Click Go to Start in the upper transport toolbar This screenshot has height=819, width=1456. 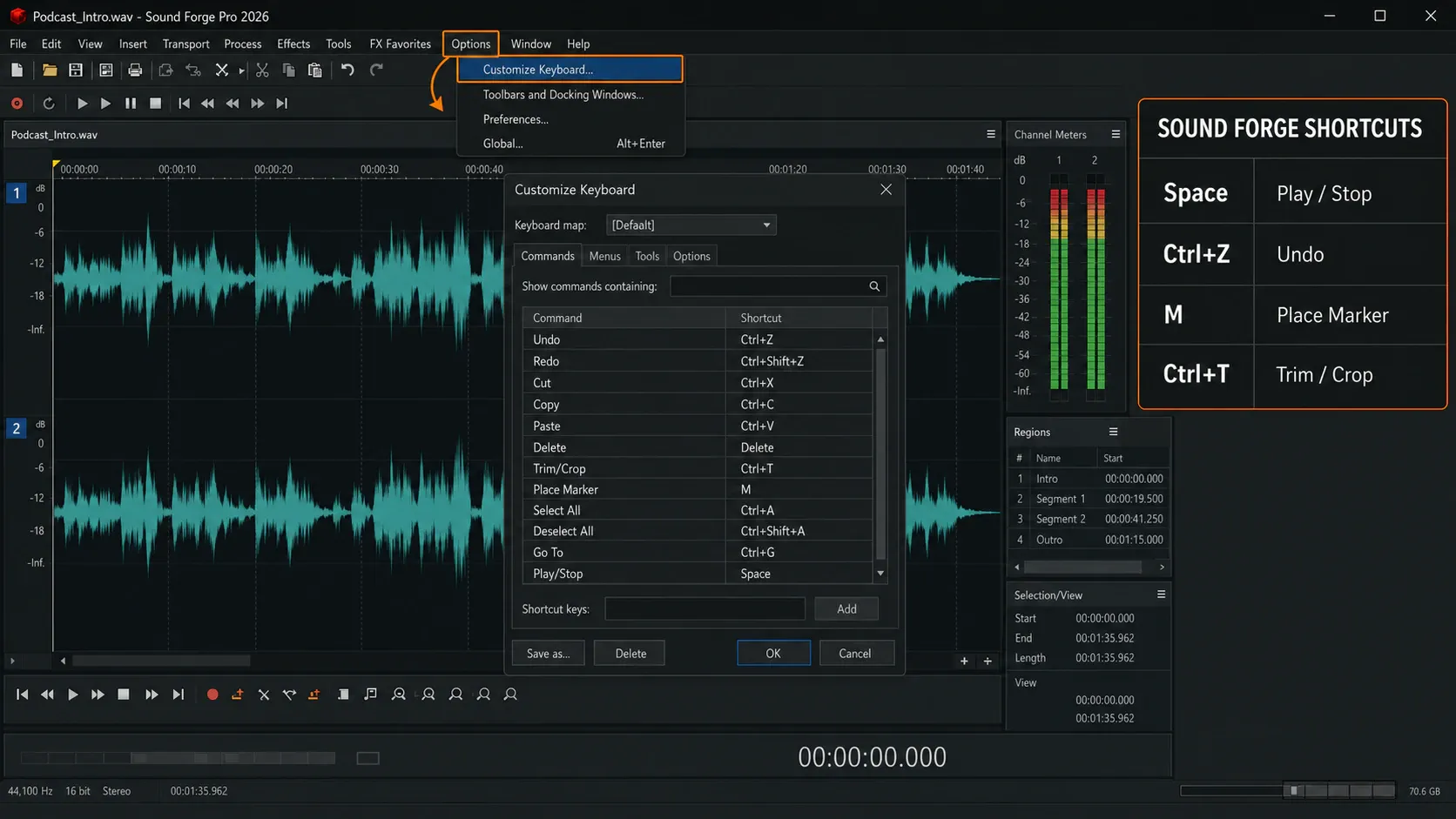184,104
